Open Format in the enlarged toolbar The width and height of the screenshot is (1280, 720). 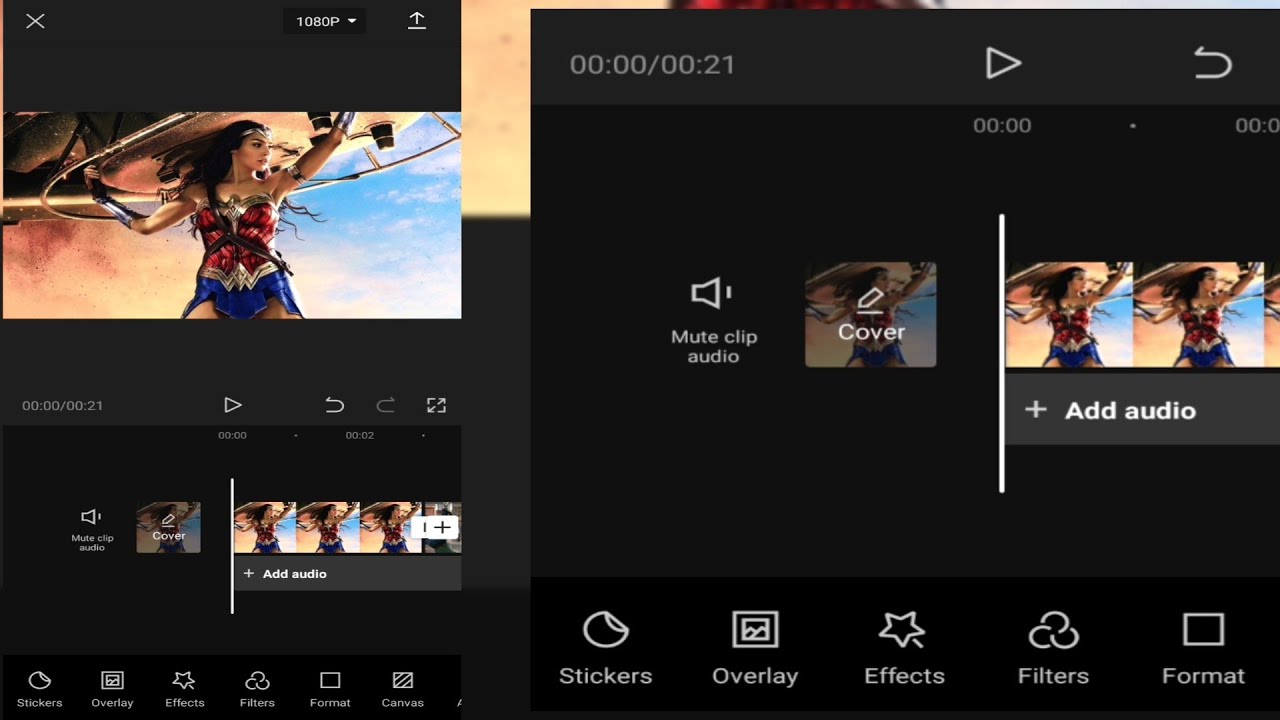tap(1203, 648)
